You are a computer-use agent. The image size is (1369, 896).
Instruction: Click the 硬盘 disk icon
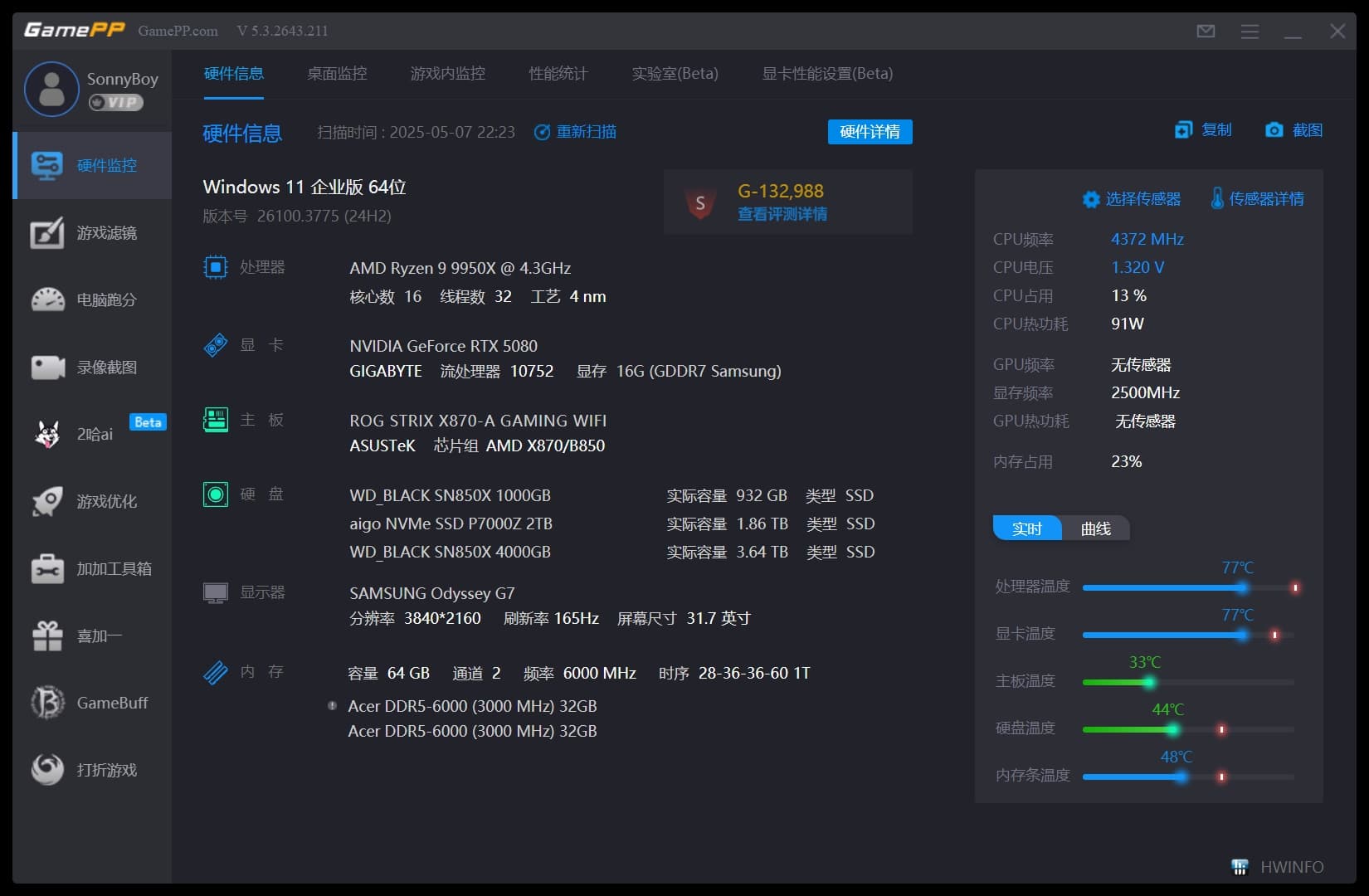216,494
